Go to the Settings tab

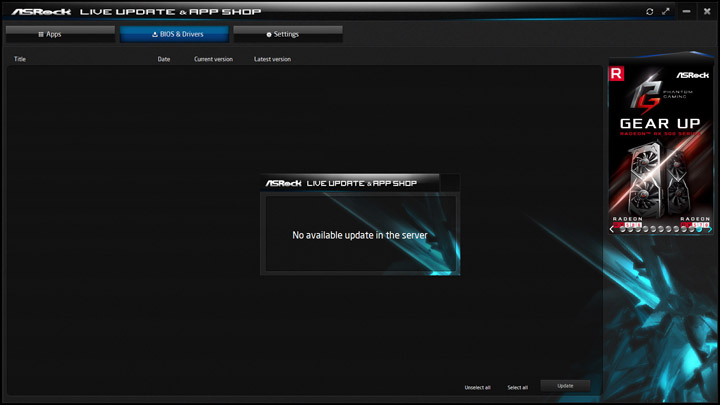(x=288, y=34)
